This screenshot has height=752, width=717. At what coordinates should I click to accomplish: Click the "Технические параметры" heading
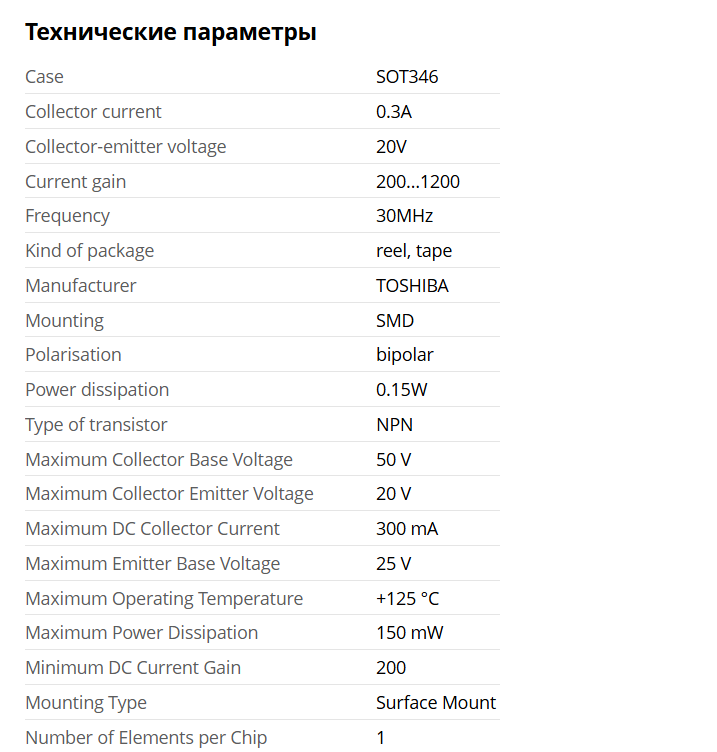click(171, 32)
